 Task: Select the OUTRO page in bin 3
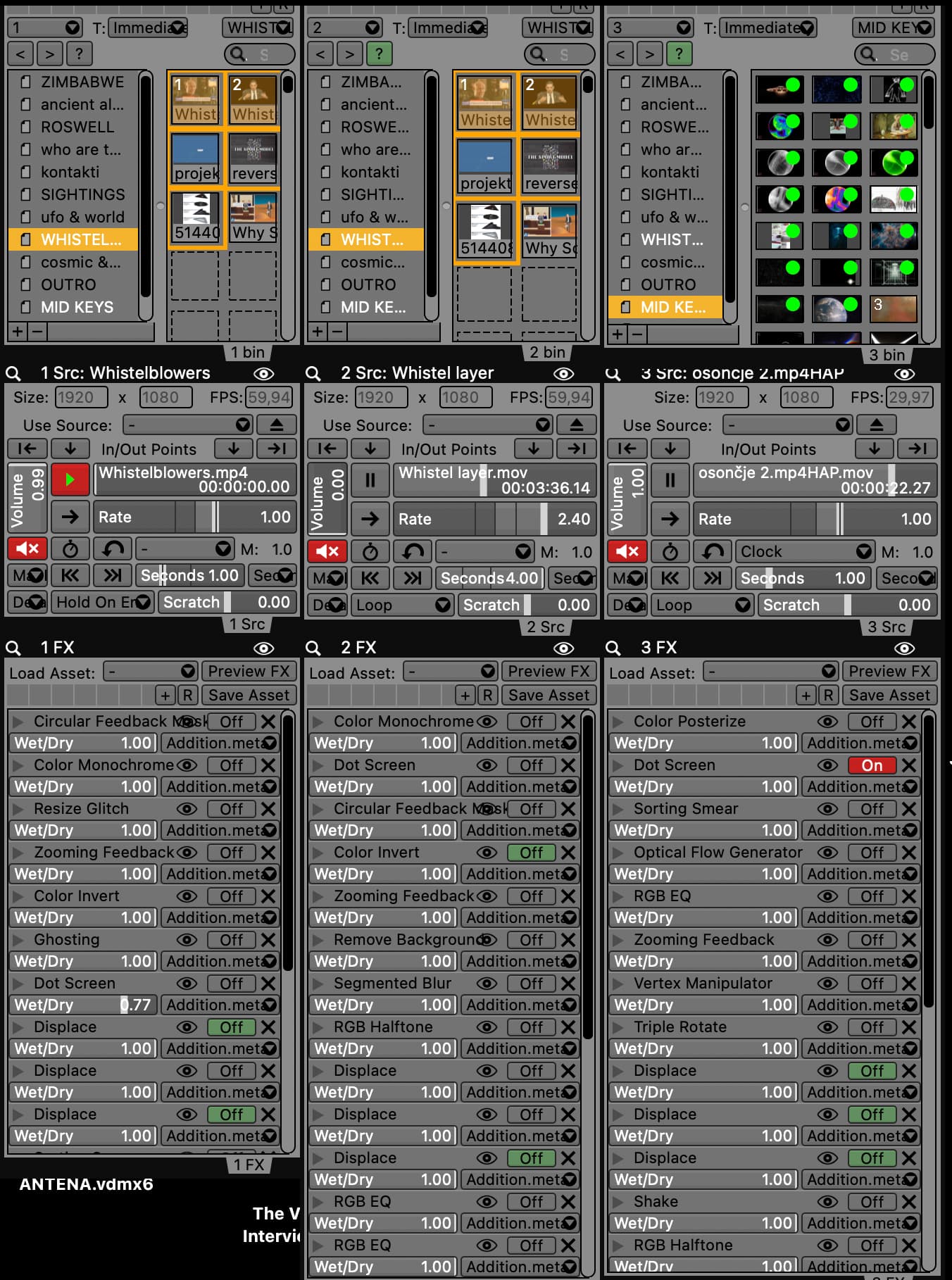668,284
